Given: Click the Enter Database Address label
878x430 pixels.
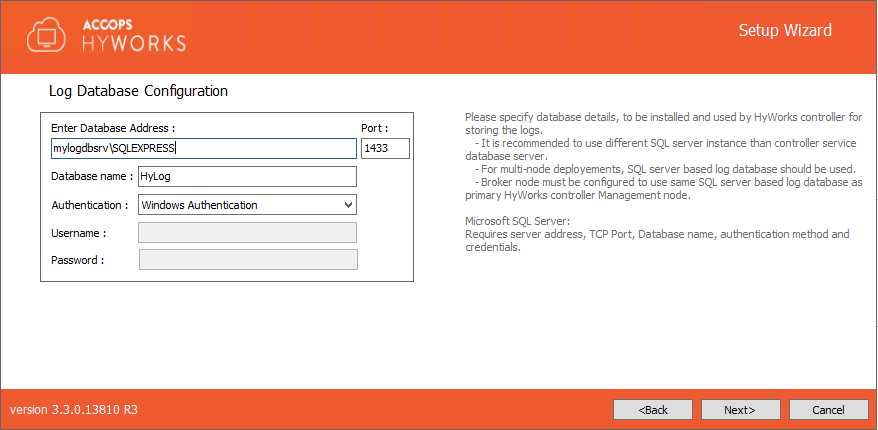Looking at the screenshot, I should 114,128.
